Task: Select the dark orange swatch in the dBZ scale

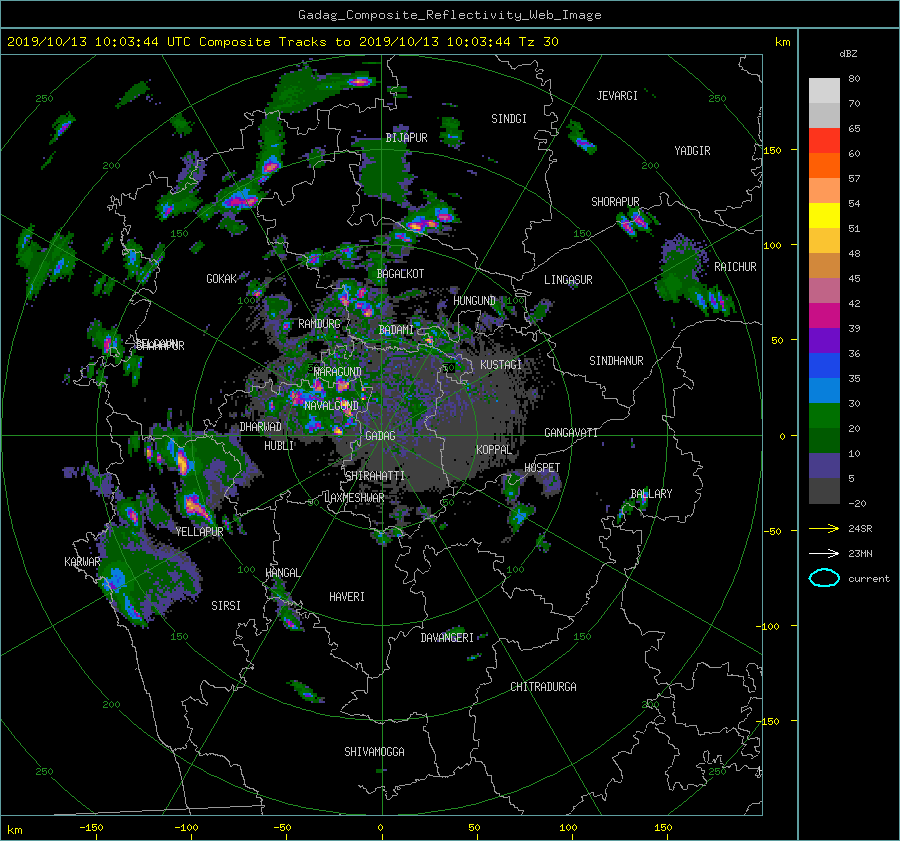Action: (x=824, y=165)
